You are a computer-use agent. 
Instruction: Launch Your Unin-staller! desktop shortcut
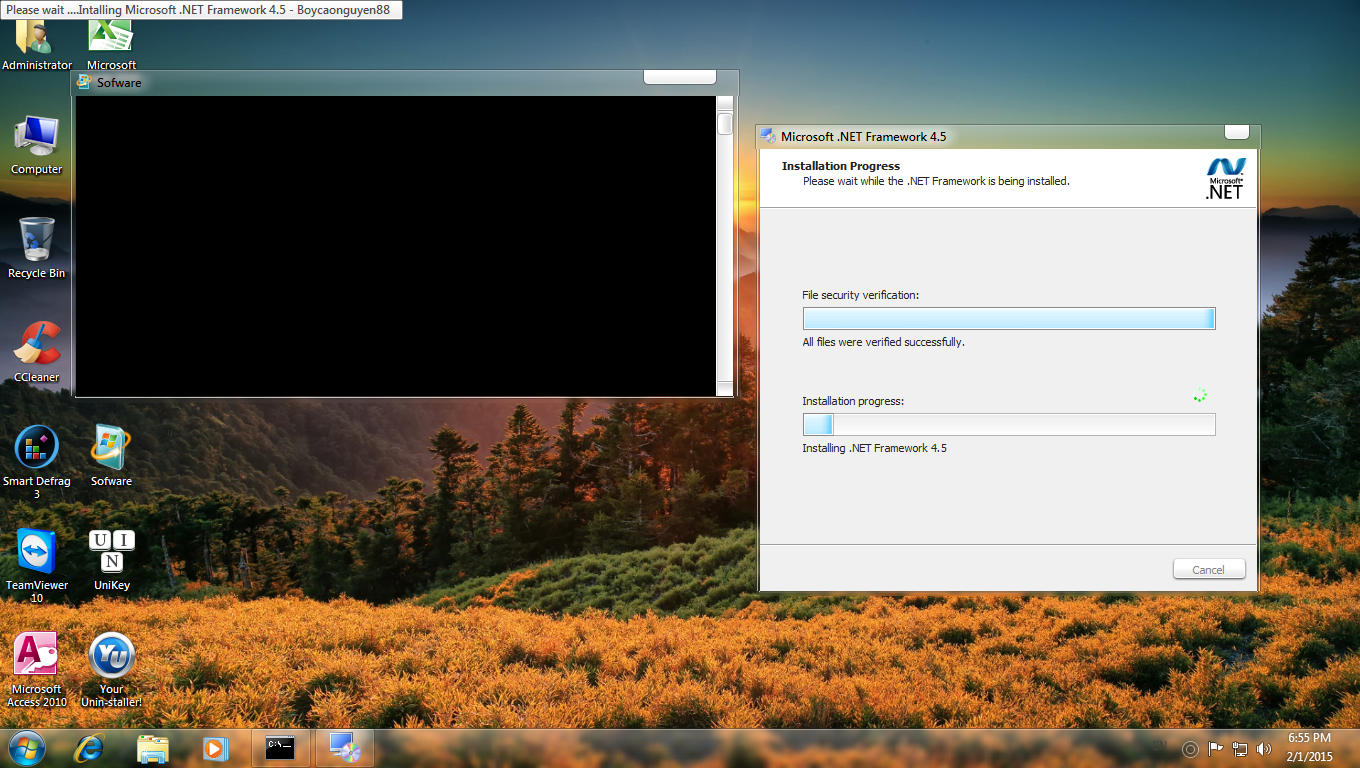[x=111, y=670]
